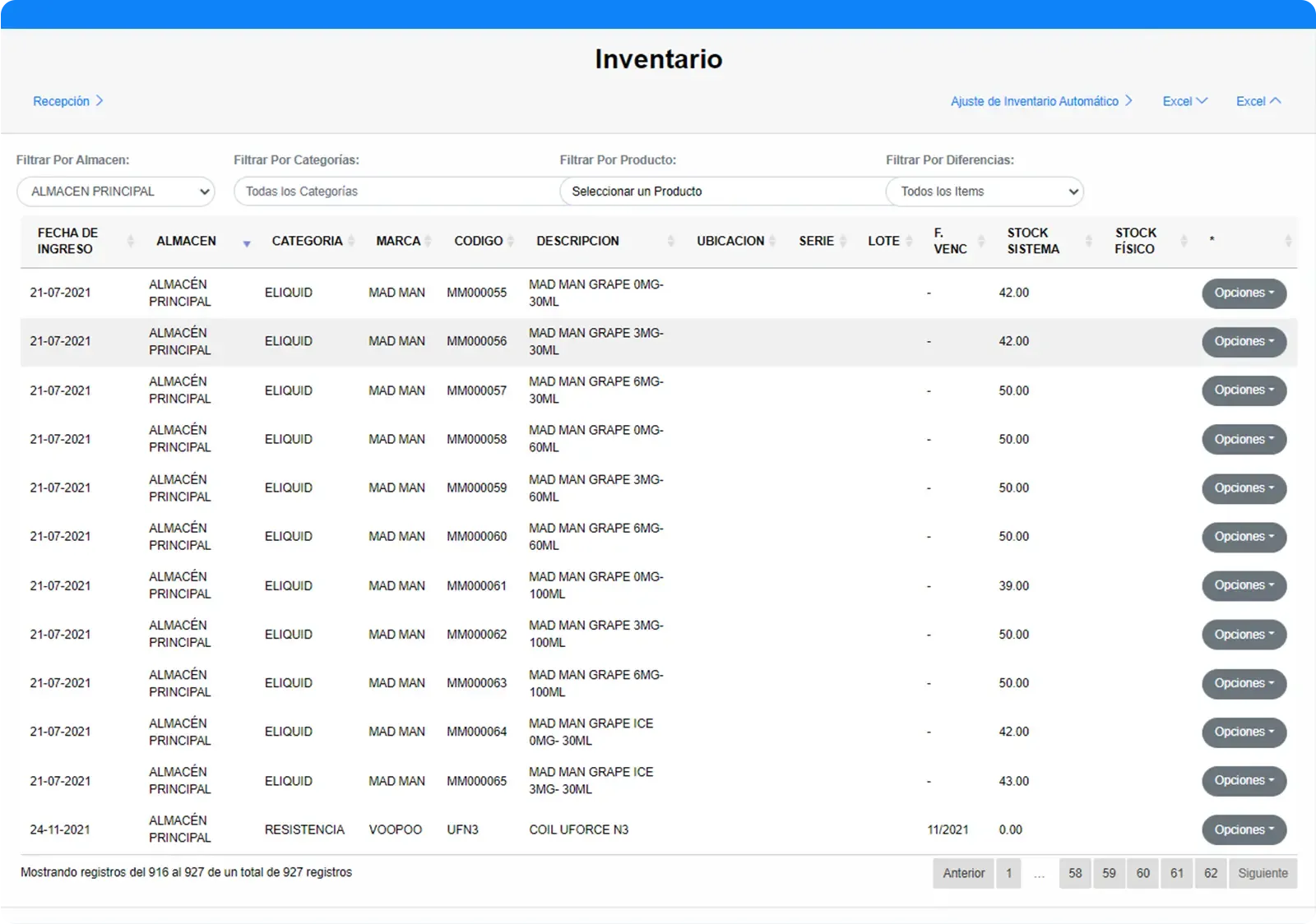
Task: Sort table by STOCK SISTEMA header
Action: 1033,241
